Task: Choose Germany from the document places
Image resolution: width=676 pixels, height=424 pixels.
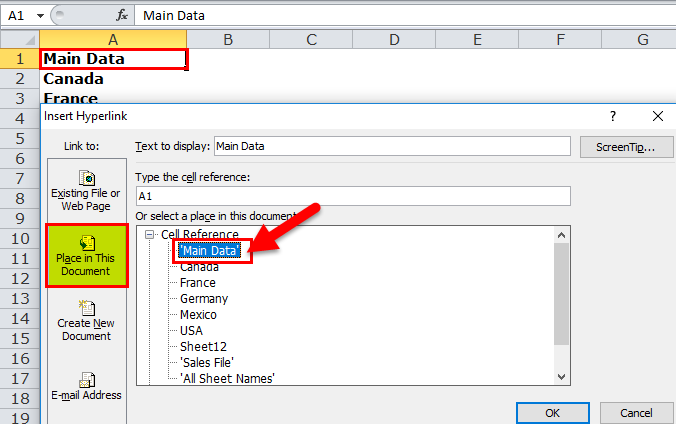Action: 204,298
